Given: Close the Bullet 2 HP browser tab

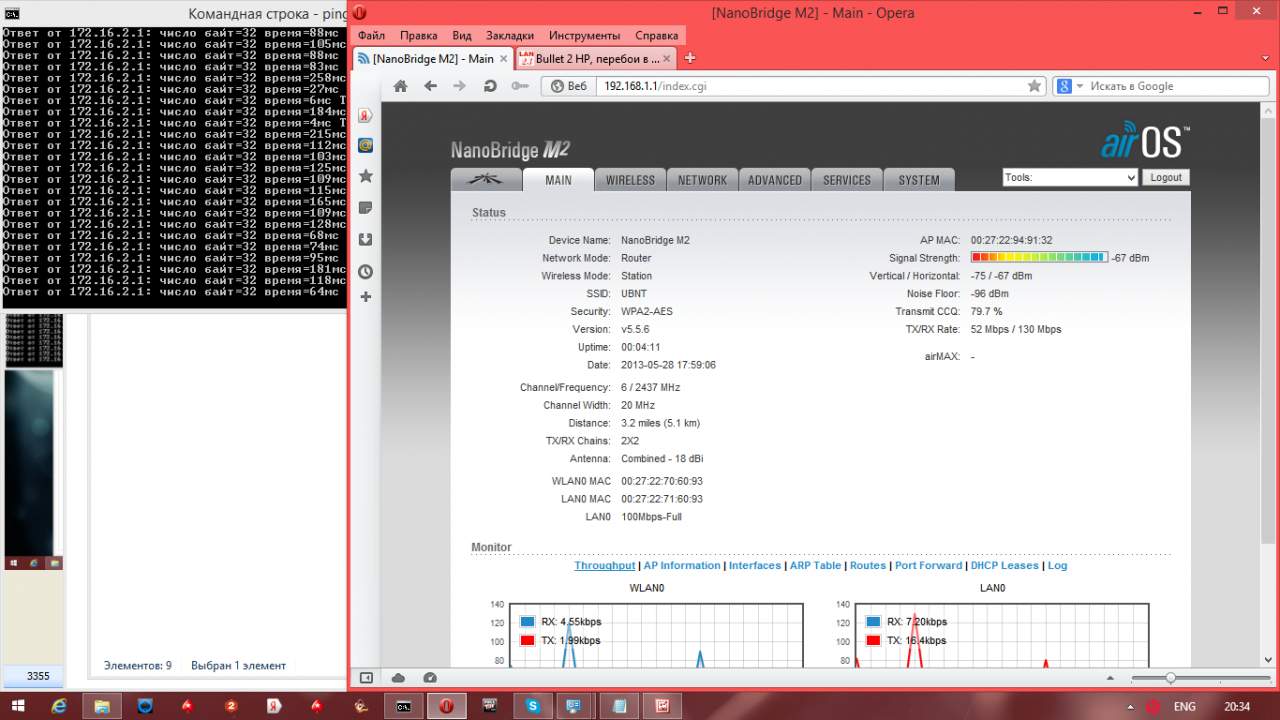Looking at the screenshot, I should coord(668,58).
